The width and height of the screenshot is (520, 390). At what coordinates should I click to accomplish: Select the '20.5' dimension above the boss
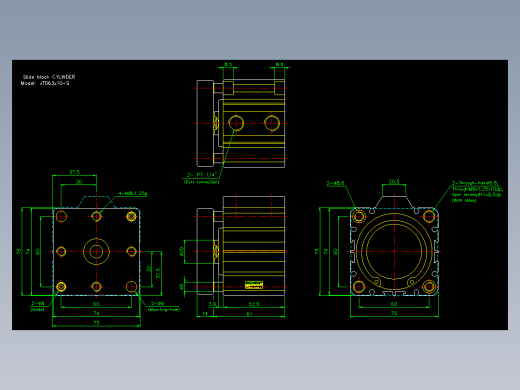coord(394,182)
